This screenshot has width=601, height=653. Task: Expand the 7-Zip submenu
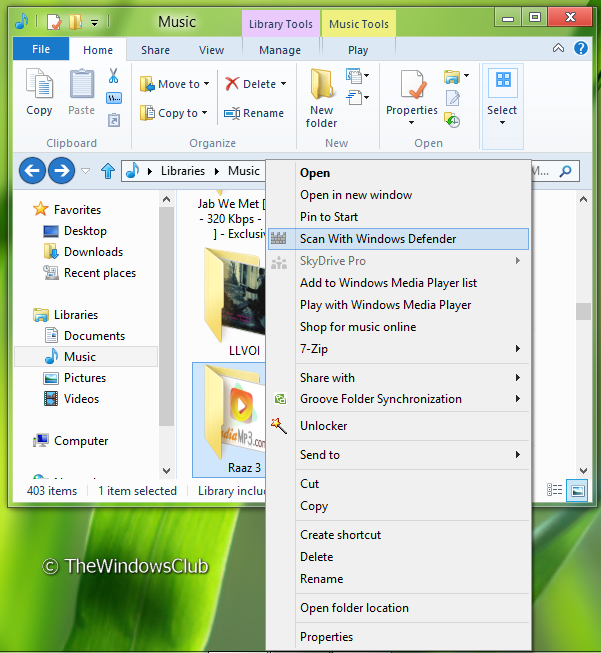(399, 349)
